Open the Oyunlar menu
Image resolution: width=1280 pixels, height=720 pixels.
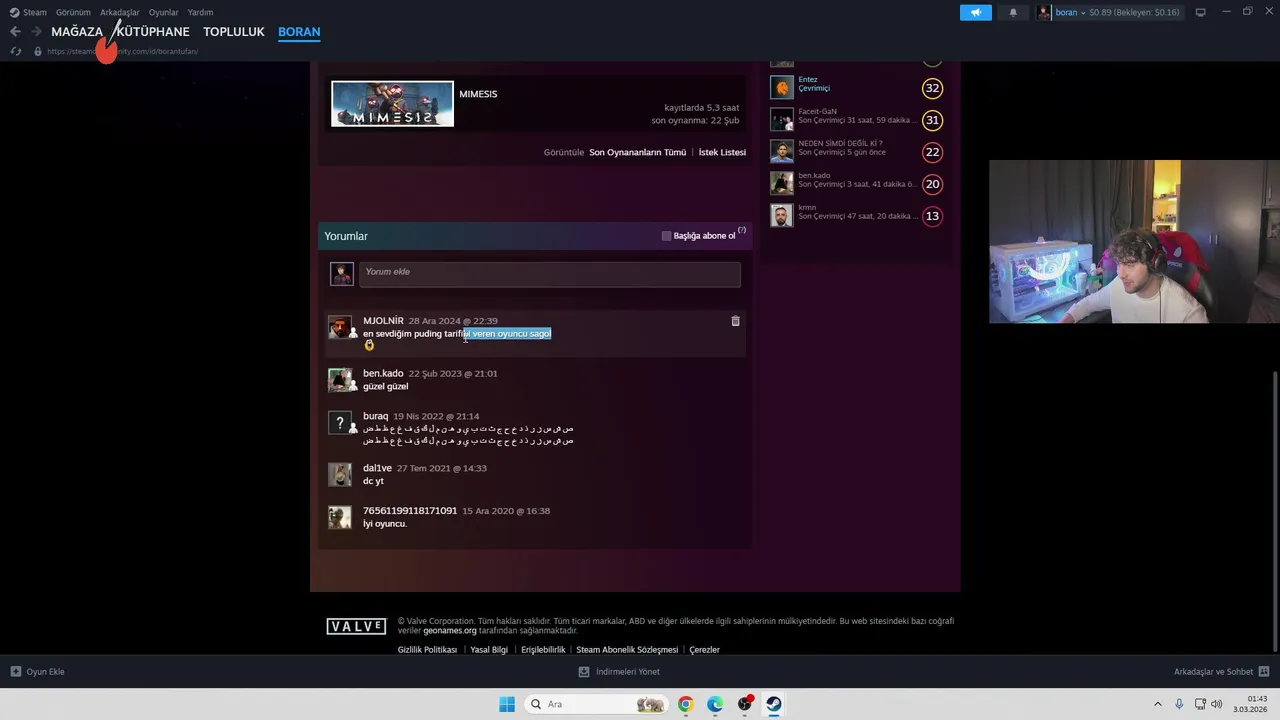[163, 12]
